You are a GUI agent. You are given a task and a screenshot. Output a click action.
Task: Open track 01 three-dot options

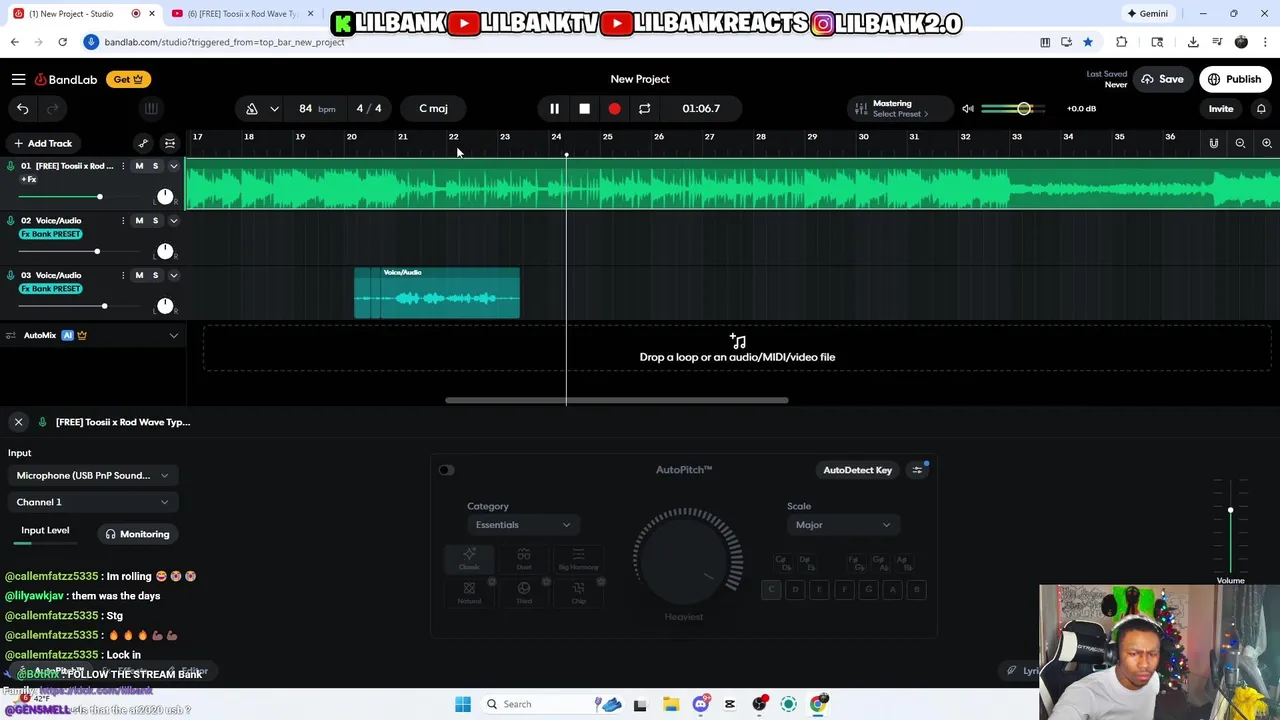123,166
